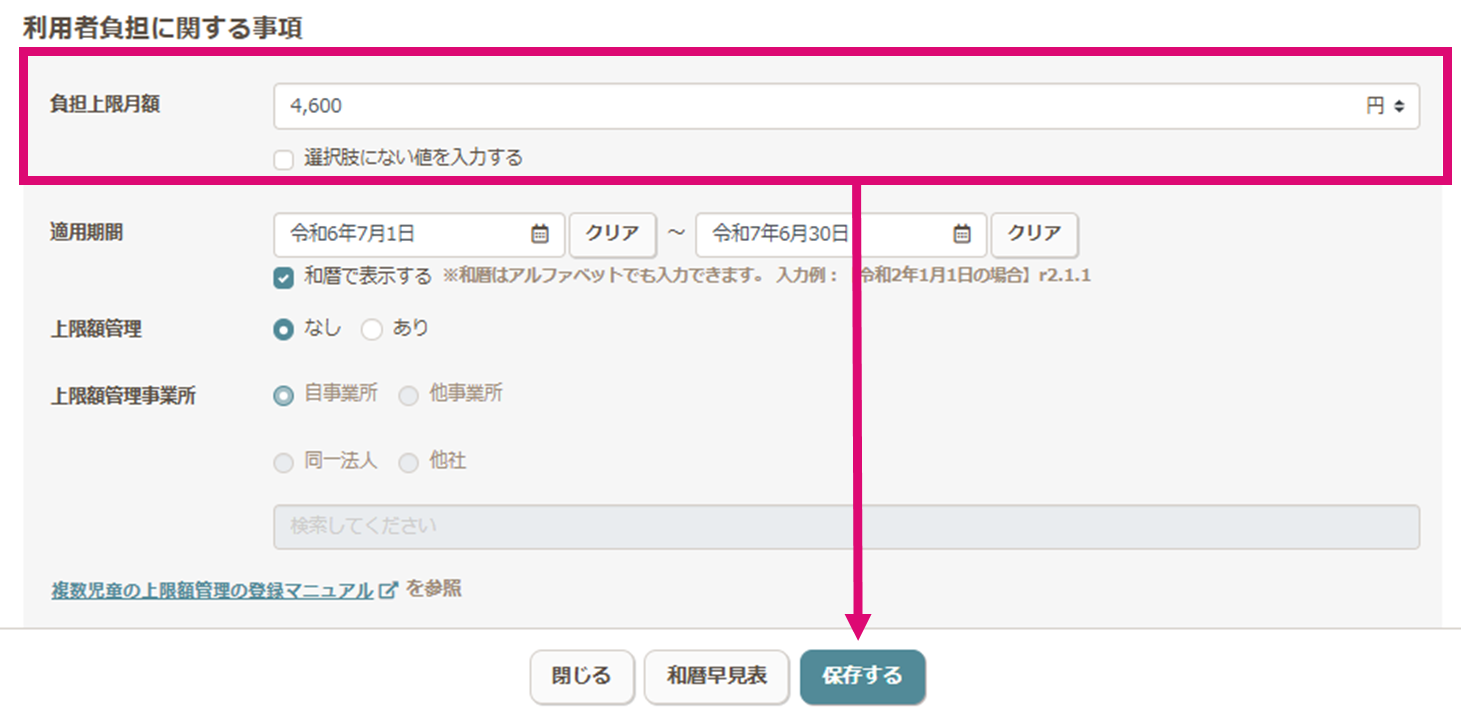The height and width of the screenshot is (723, 1461).
Task: Click the 検索してください search box
Action: [846, 526]
